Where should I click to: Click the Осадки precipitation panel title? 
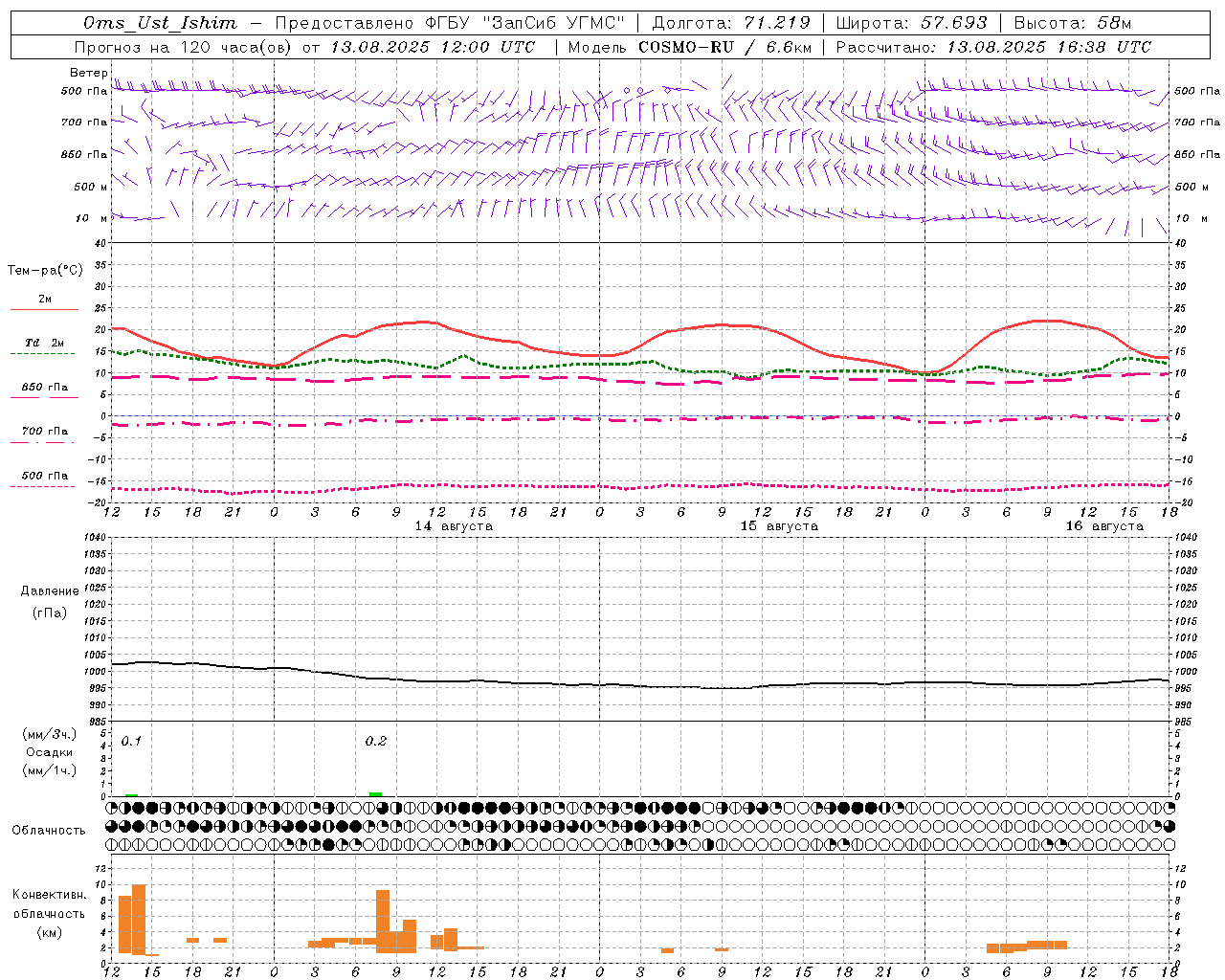[50, 752]
